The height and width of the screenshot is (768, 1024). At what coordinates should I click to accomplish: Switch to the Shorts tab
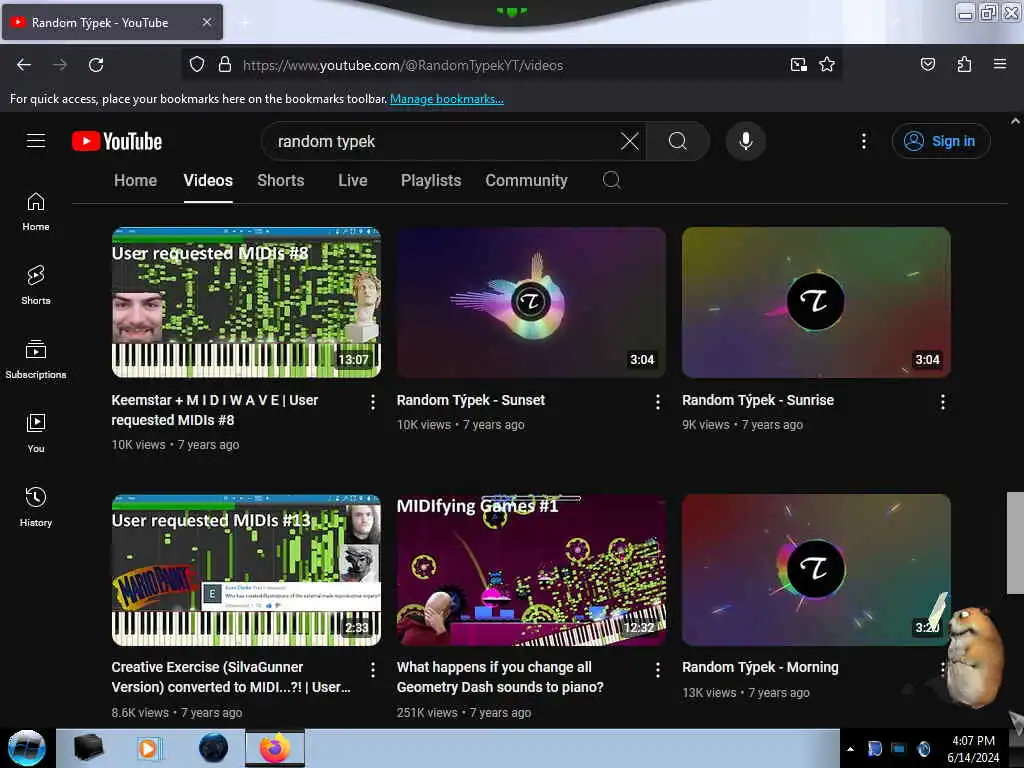[281, 180]
